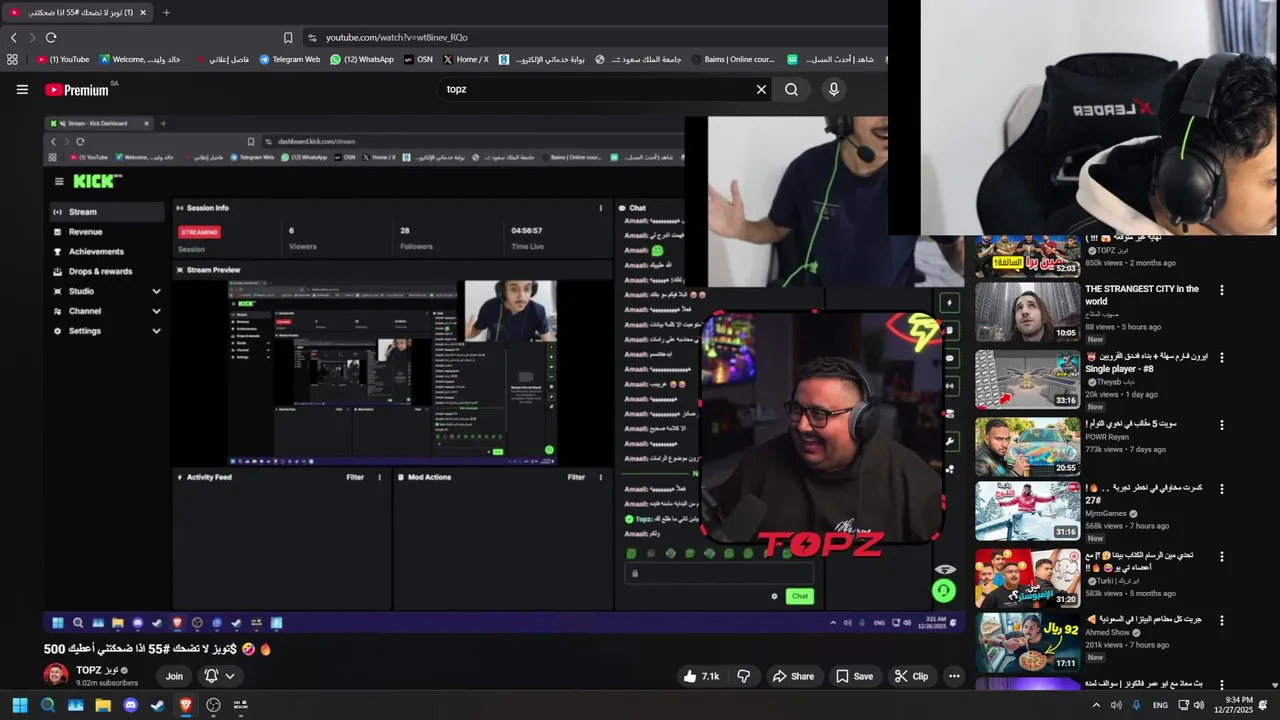Reload the page in the browser
1280x720 pixels.
(51, 37)
